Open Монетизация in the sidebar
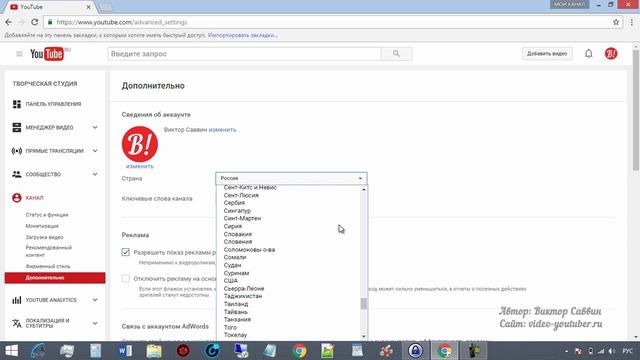Viewport: 640px width, 360px height. [42, 226]
